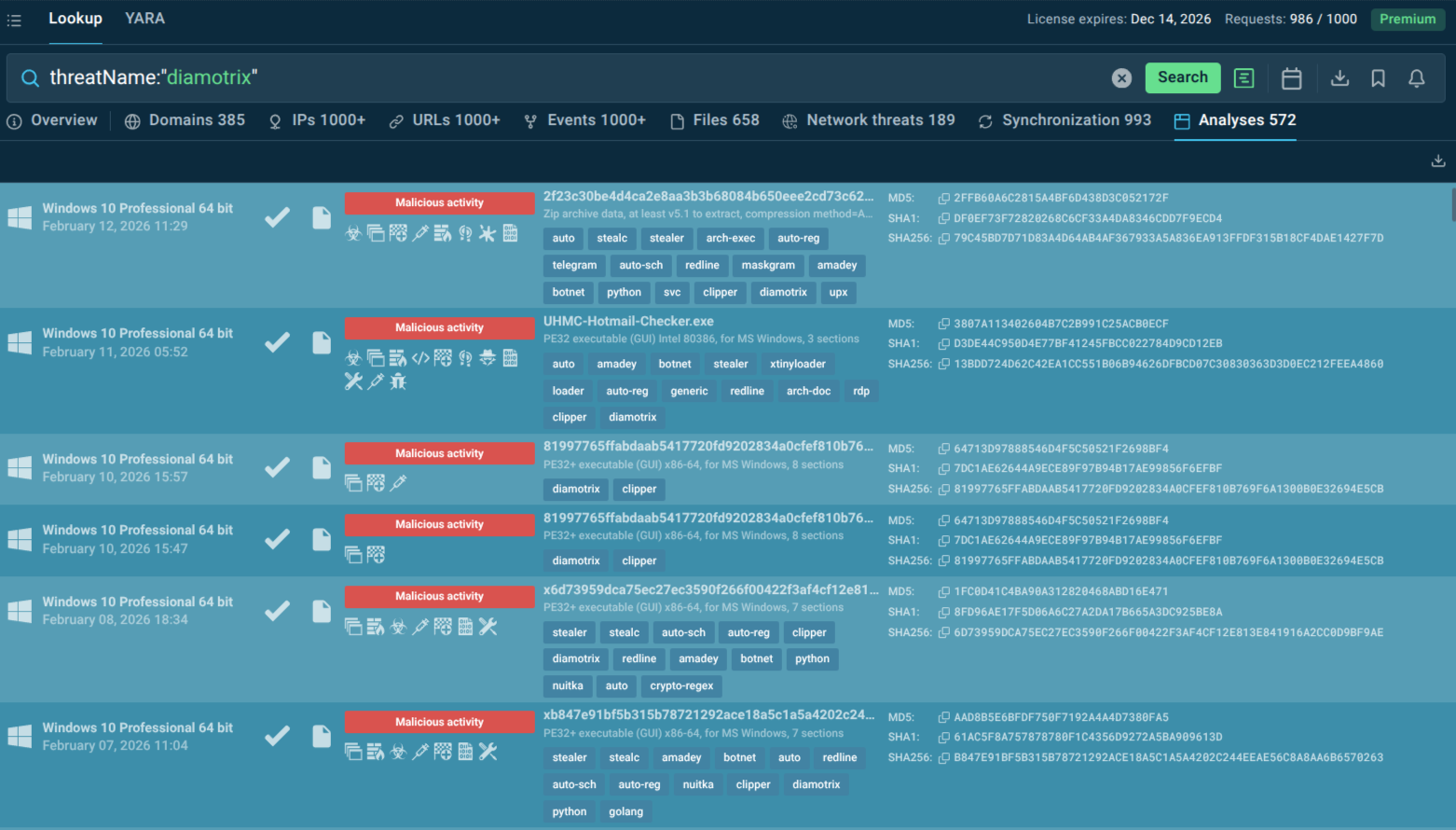Click the bug icon in the UHMC-Hotmail-Checker row
The width and height of the screenshot is (1456, 830).
[397, 380]
